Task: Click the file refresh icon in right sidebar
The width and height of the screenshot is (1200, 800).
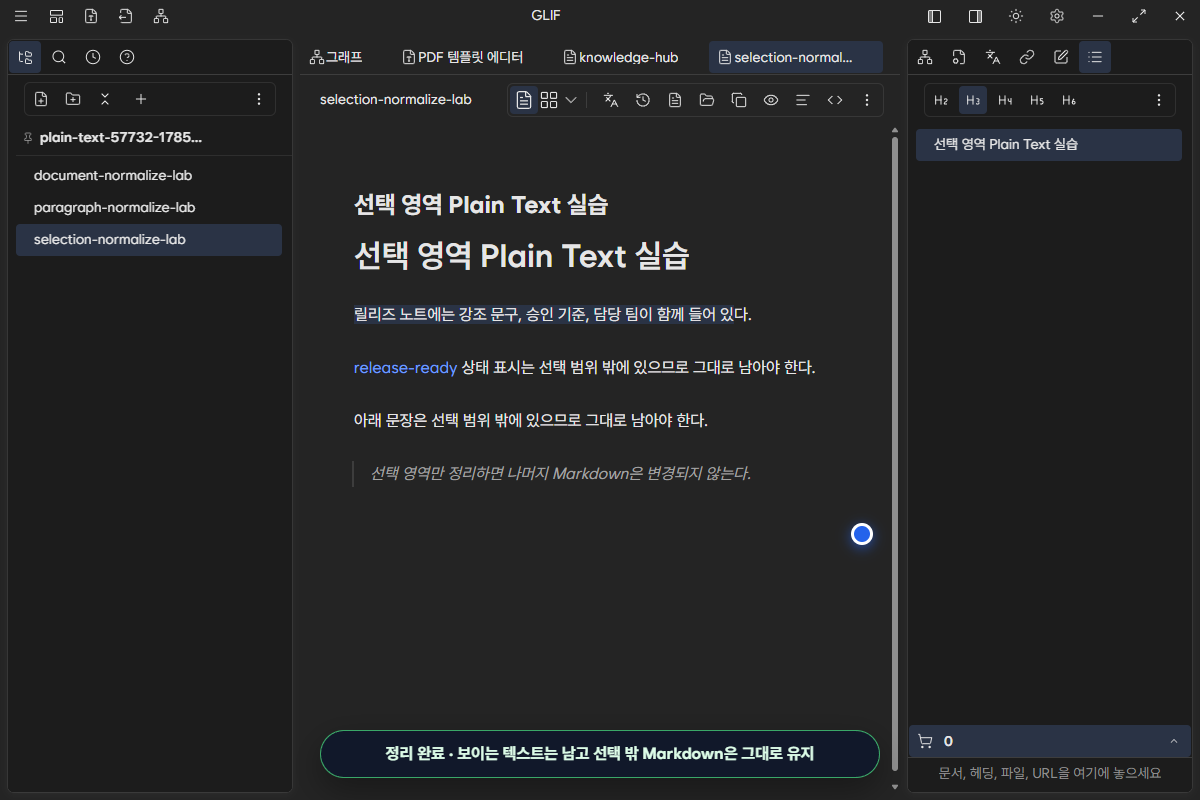Action: pos(959,57)
